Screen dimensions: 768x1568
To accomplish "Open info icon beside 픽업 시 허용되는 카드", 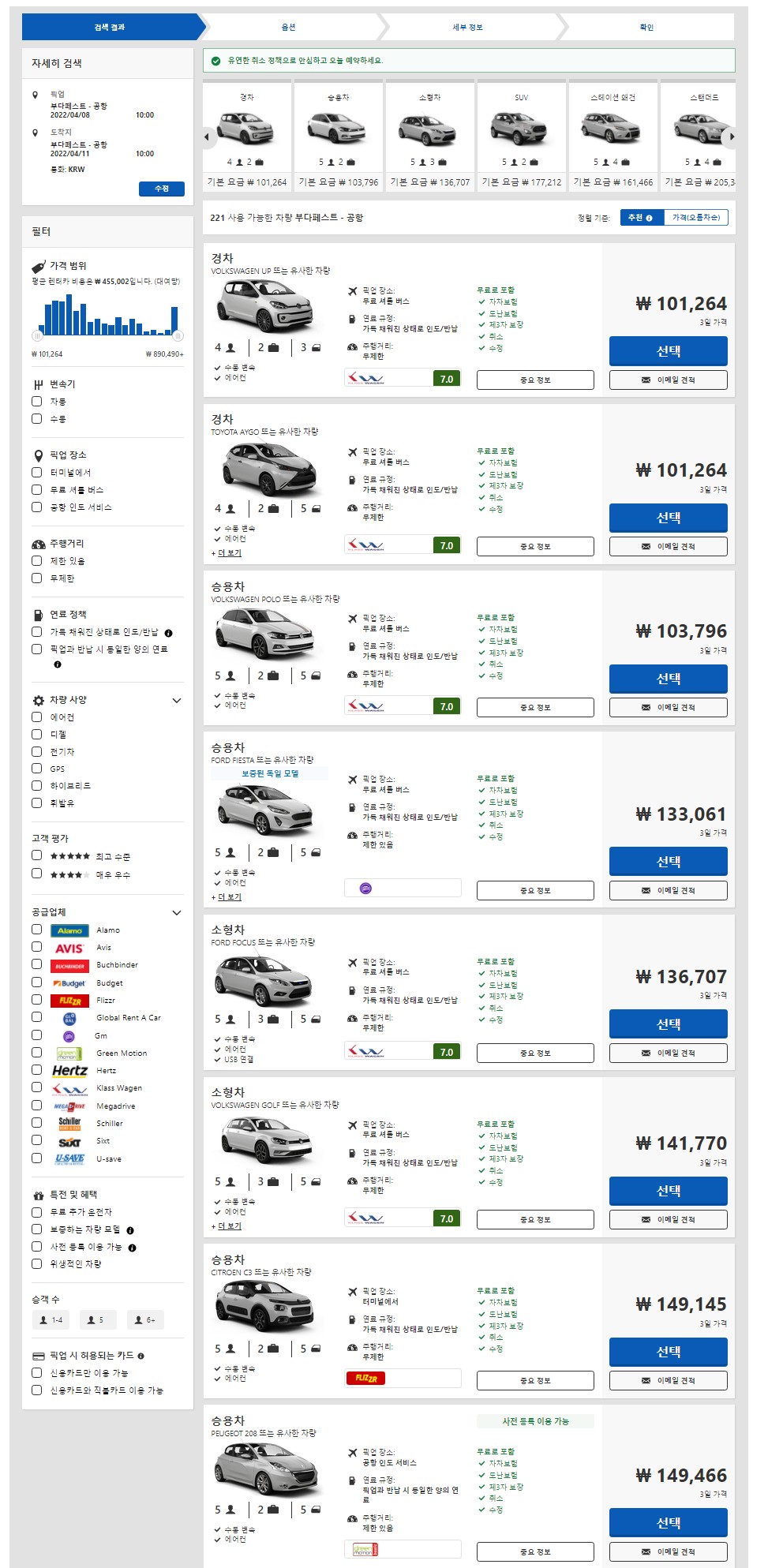I will [140, 1356].
